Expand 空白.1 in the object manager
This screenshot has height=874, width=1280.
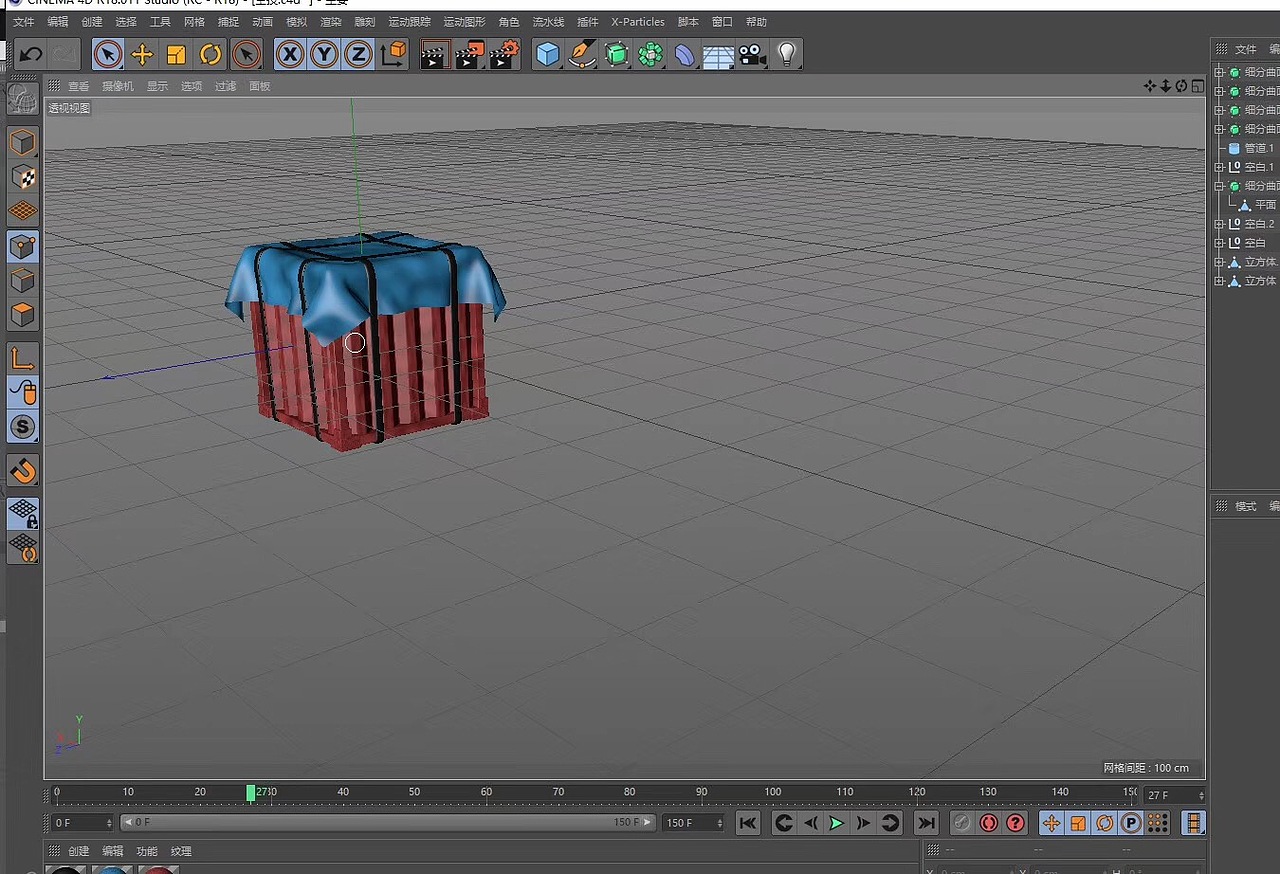(1219, 166)
